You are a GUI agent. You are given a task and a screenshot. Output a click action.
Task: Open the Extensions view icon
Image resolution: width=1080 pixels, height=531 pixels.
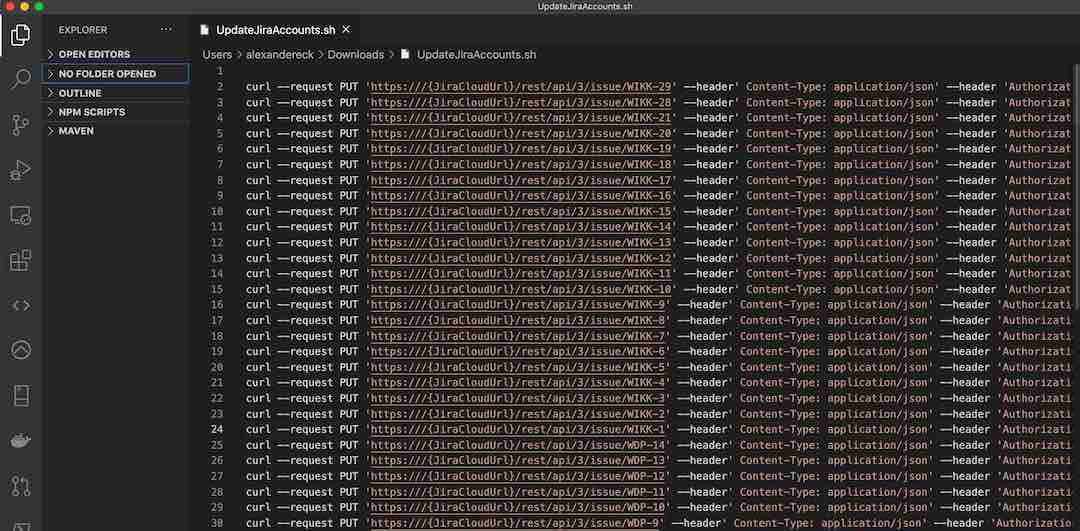point(21,260)
